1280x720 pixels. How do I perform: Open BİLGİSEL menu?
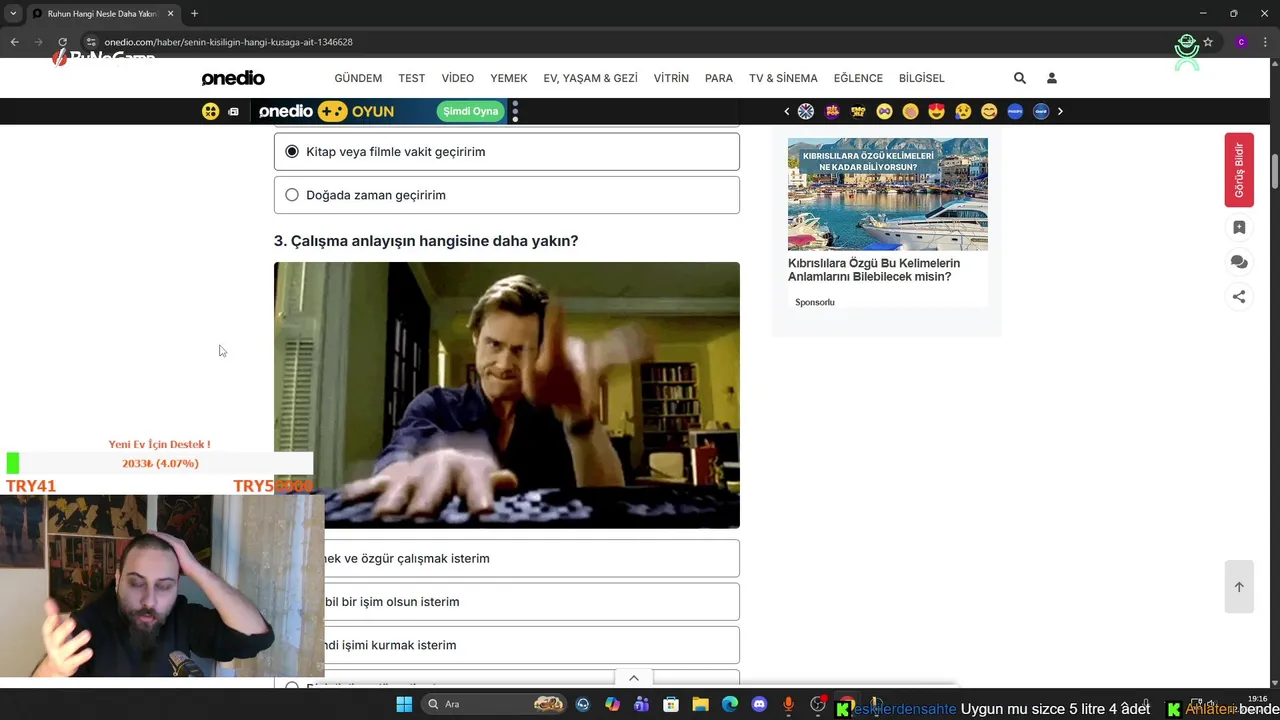921,78
